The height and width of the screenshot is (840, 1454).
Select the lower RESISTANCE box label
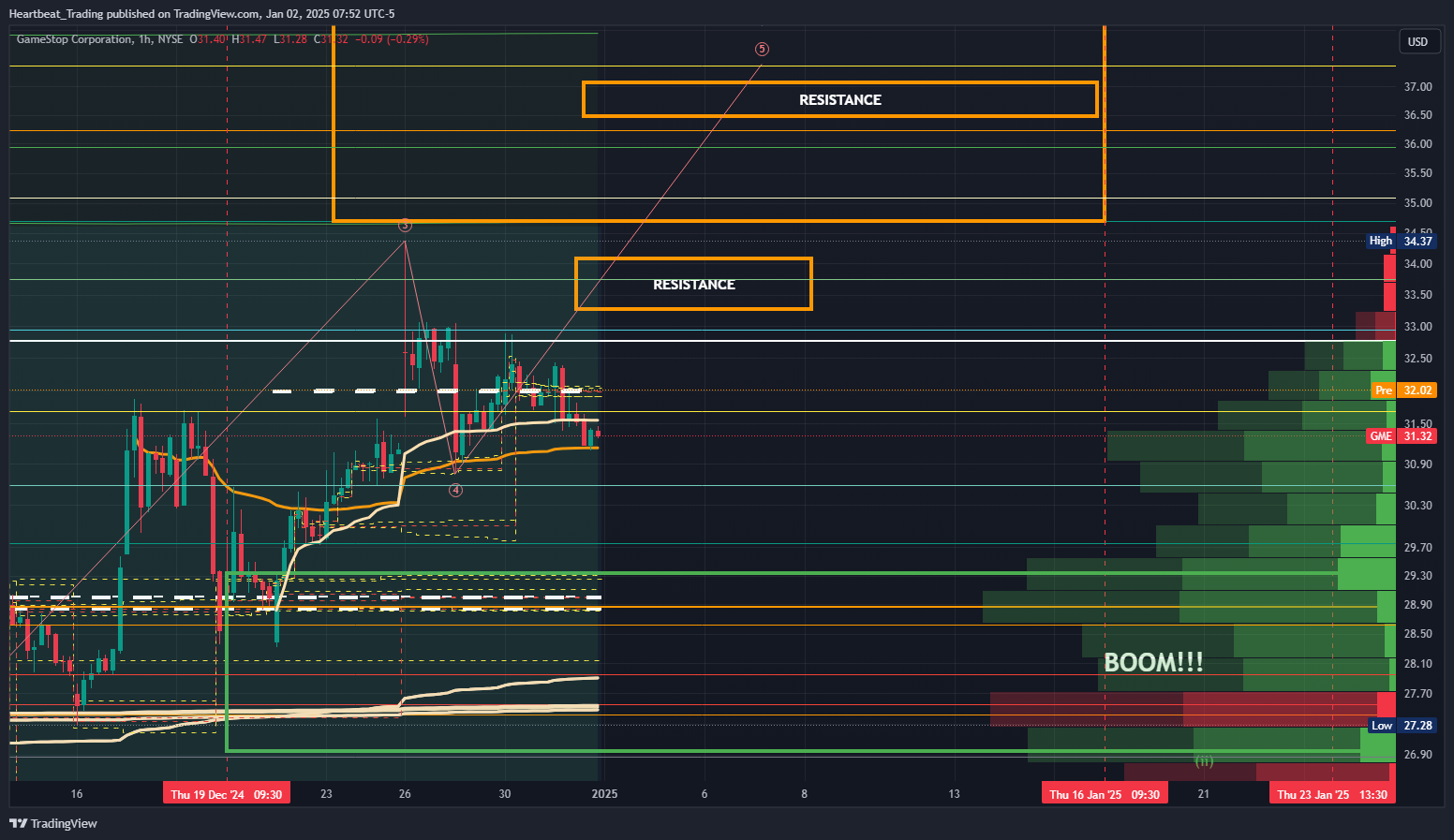pos(693,284)
